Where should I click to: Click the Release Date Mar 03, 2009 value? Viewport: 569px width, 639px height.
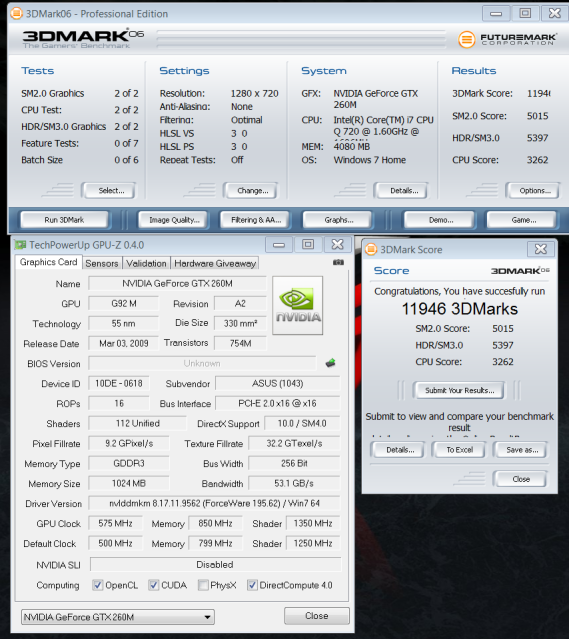pyautogui.click(x=124, y=343)
